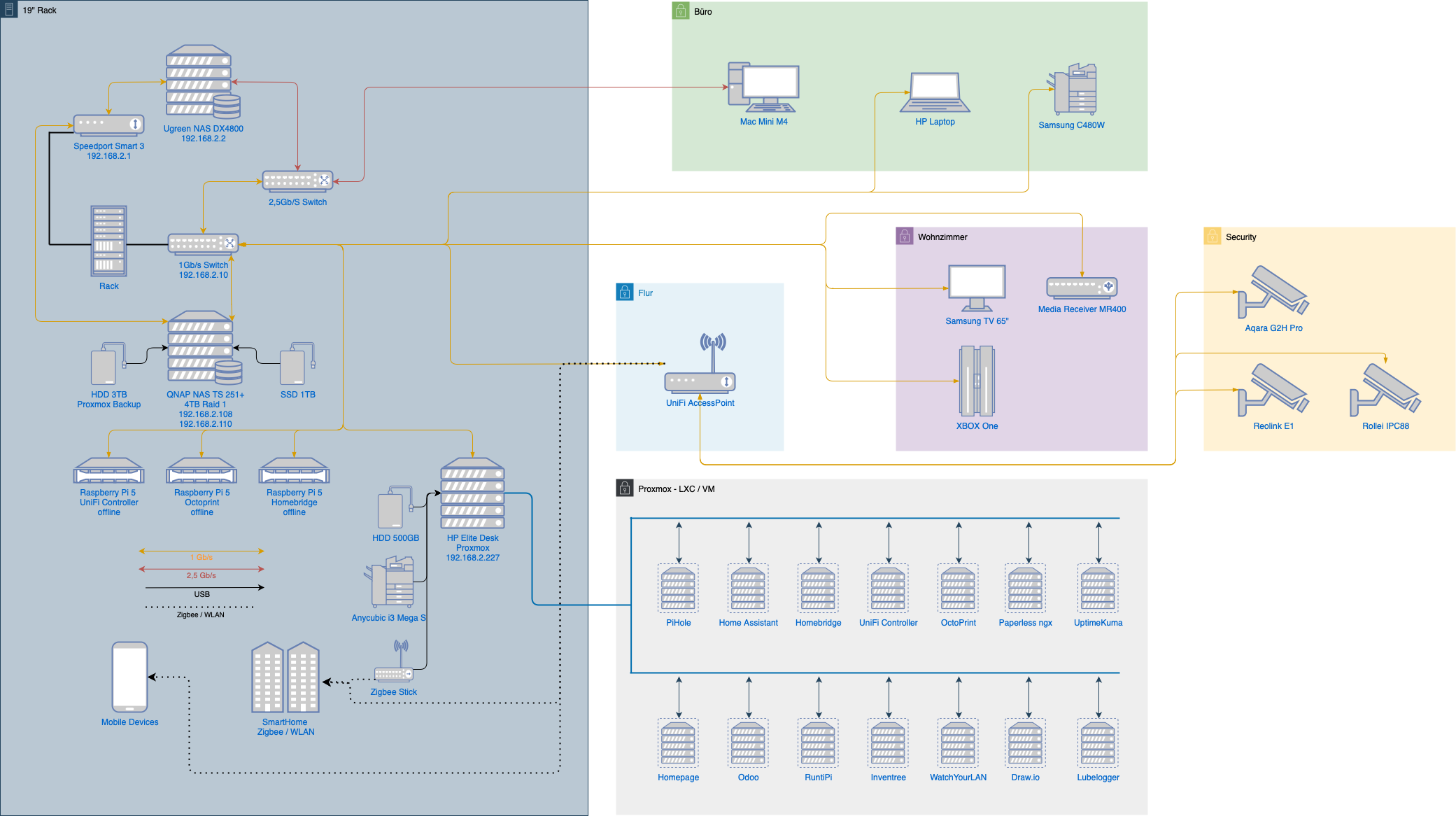Click the HP Elite Desk Proxmox label
The width and height of the screenshot is (1456, 816).
(472, 548)
